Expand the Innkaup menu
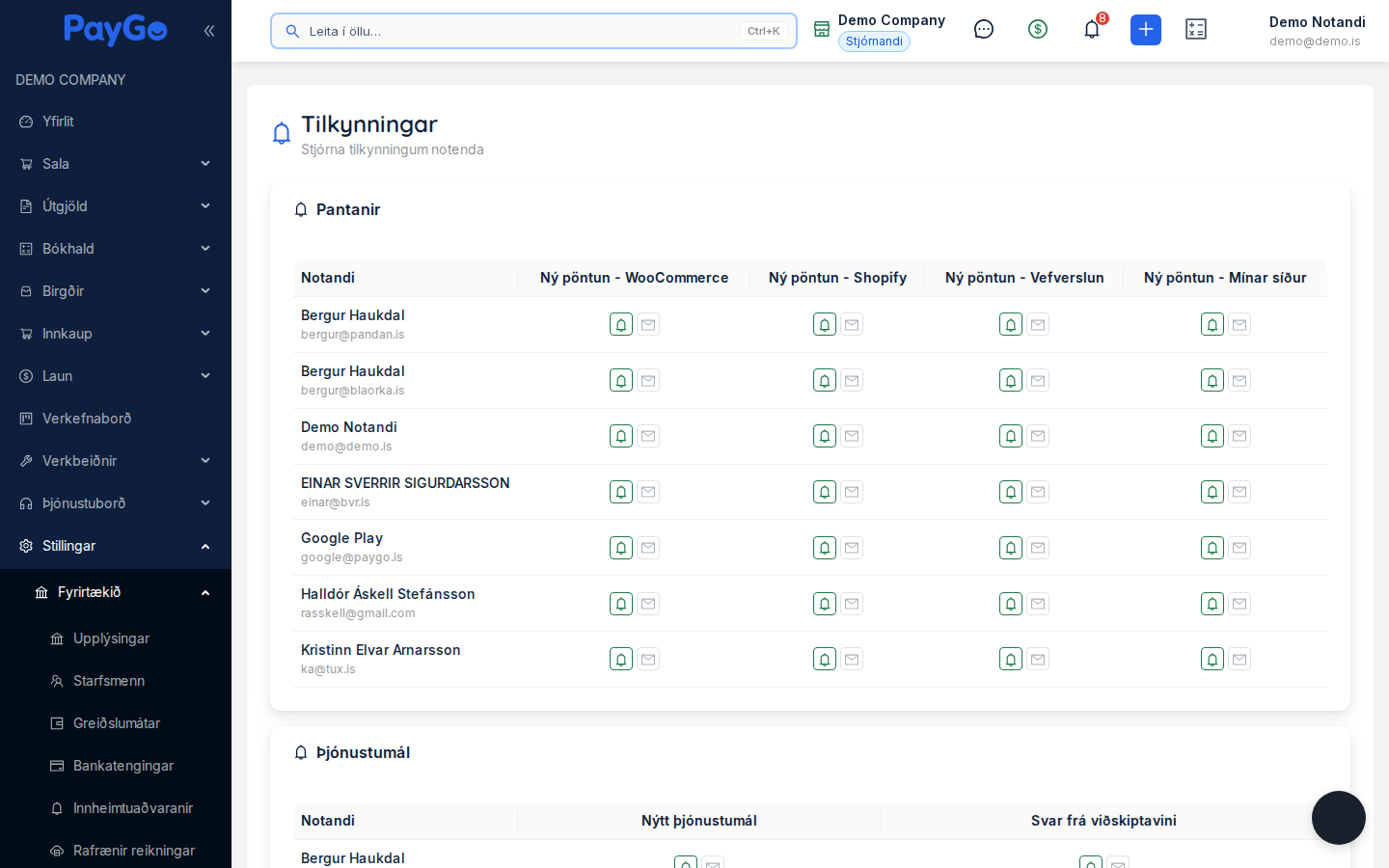 pyautogui.click(x=116, y=334)
